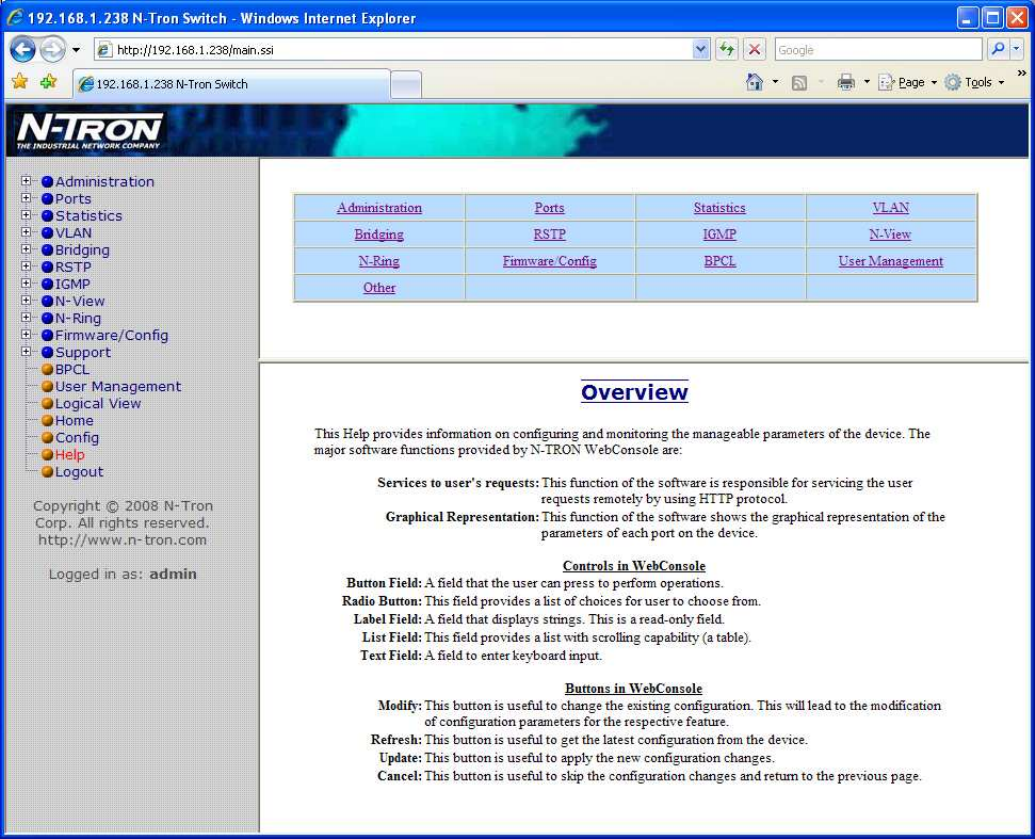Expand the Statistics tree node
The width and height of the screenshot is (1035, 839).
pos(26,215)
